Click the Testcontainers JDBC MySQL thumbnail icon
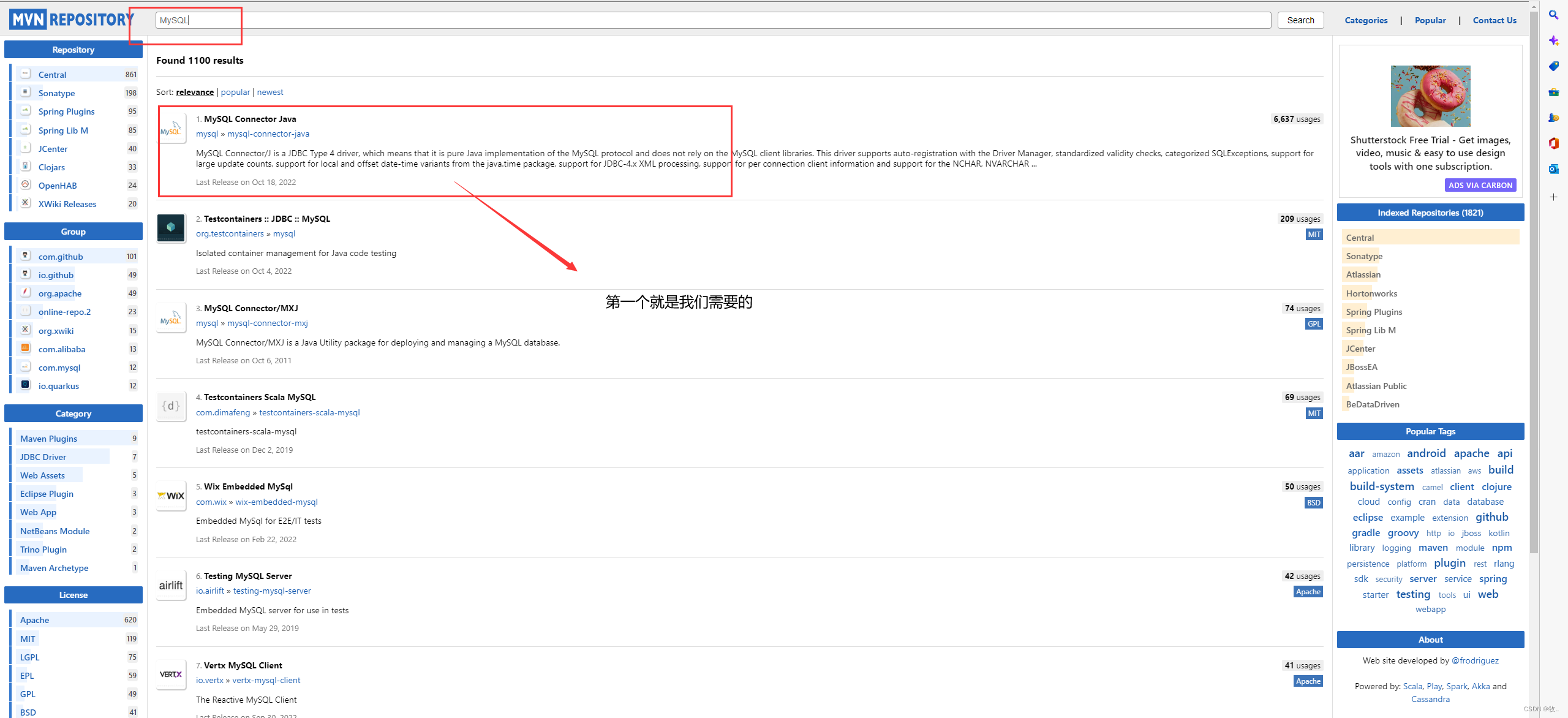Screen dimensions: 1568x718 171,228
